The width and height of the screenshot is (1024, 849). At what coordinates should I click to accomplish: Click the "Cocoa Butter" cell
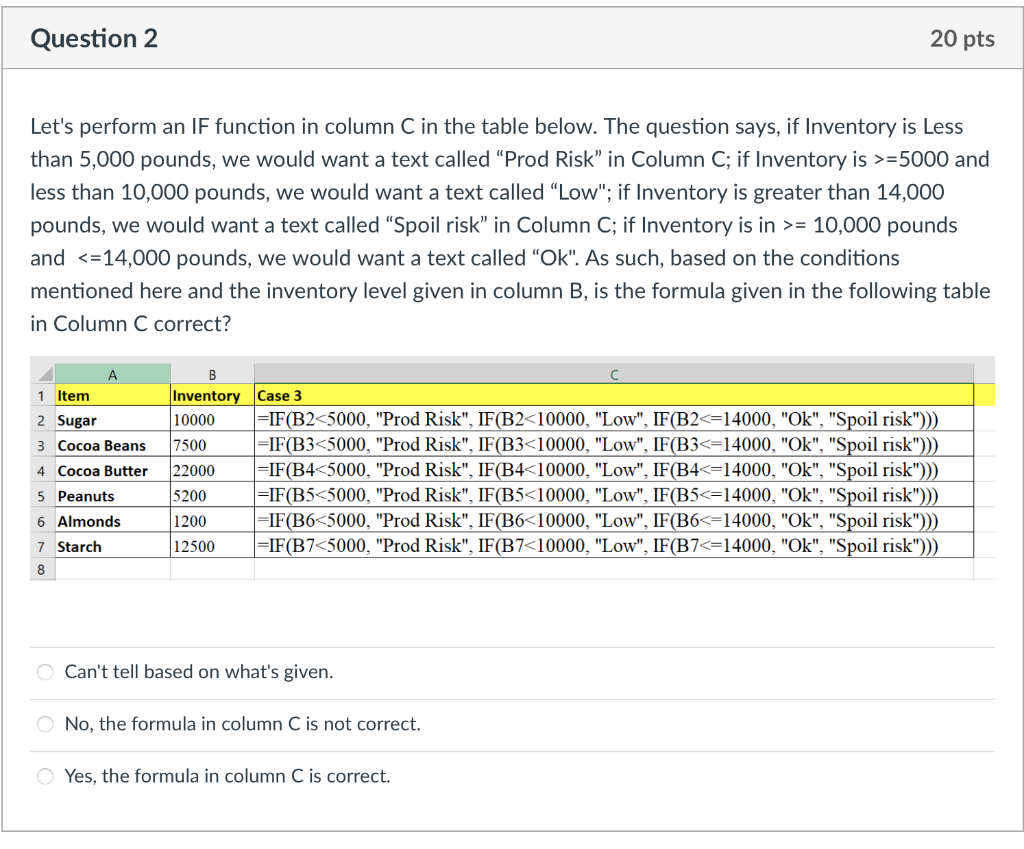[x=112, y=470]
